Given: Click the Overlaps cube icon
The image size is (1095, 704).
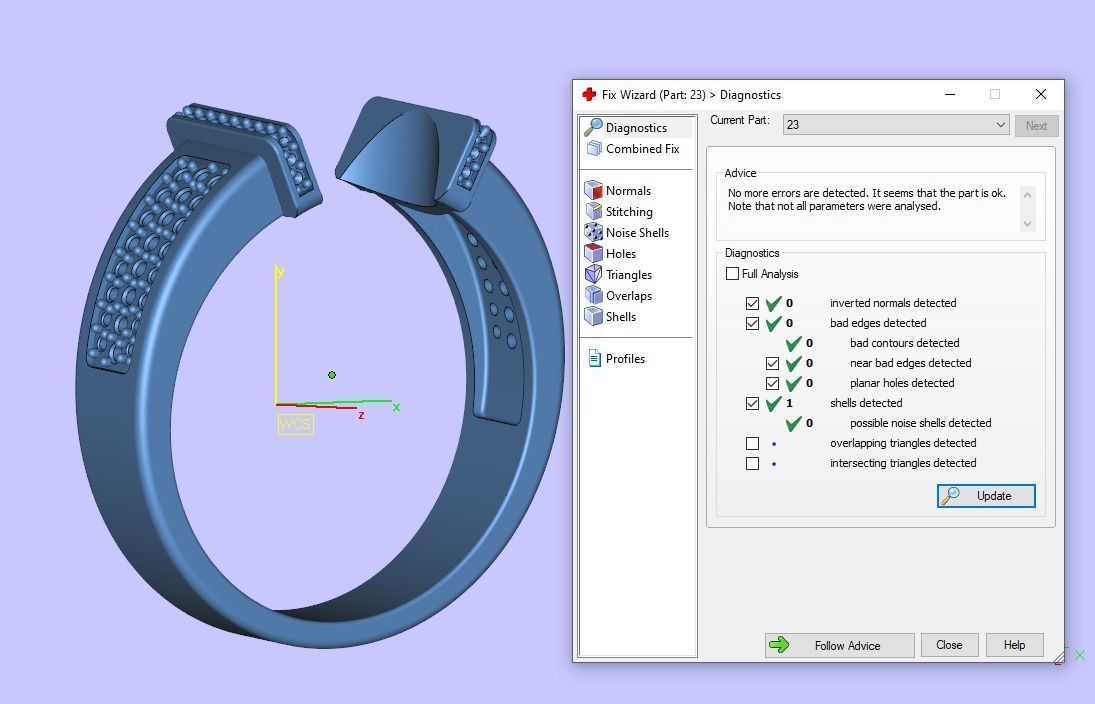Looking at the screenshot, I should point(594,295).
